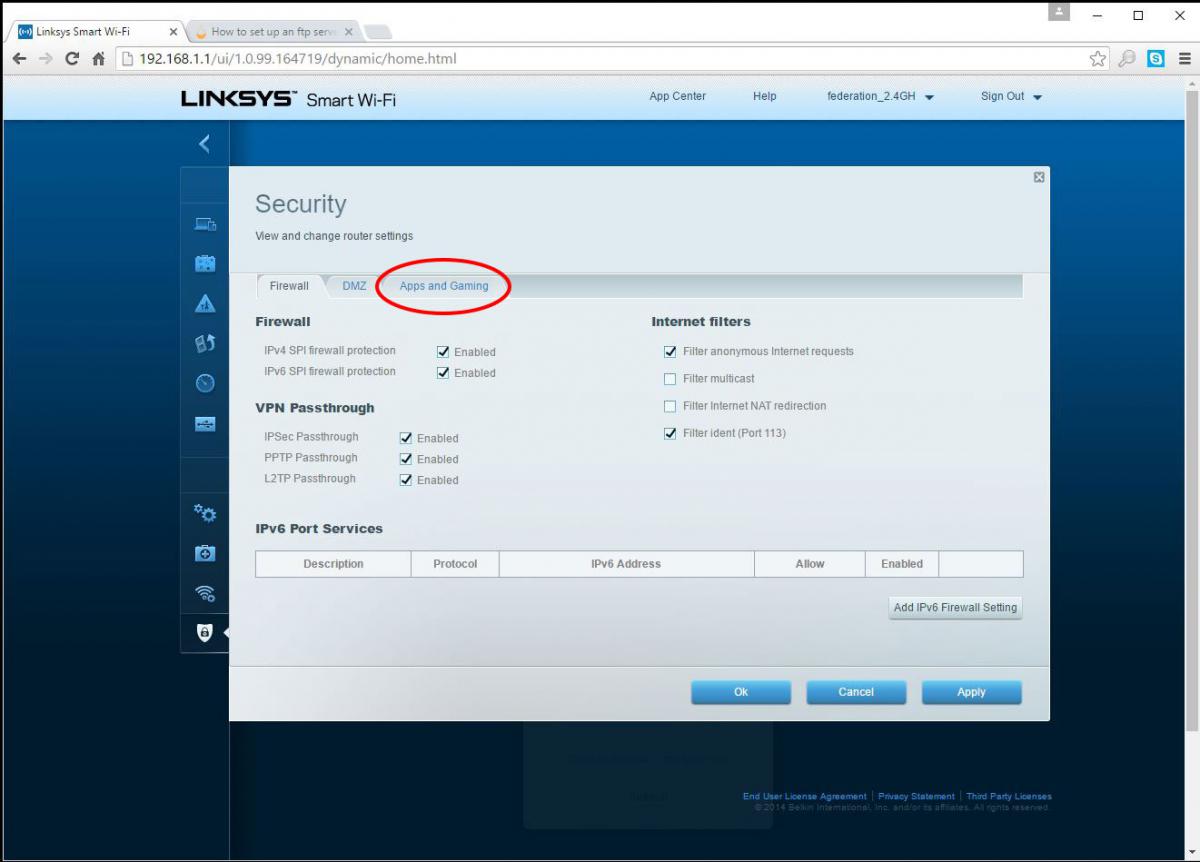Reload the page with the refresh icon
Viewport: 1200px width, 862px height.
click(x=72, y=59)
